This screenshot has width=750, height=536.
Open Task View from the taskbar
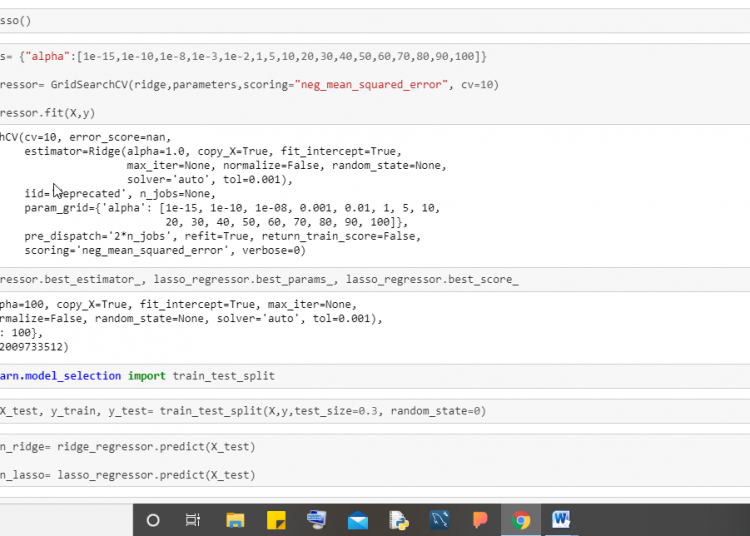point(193,520)
